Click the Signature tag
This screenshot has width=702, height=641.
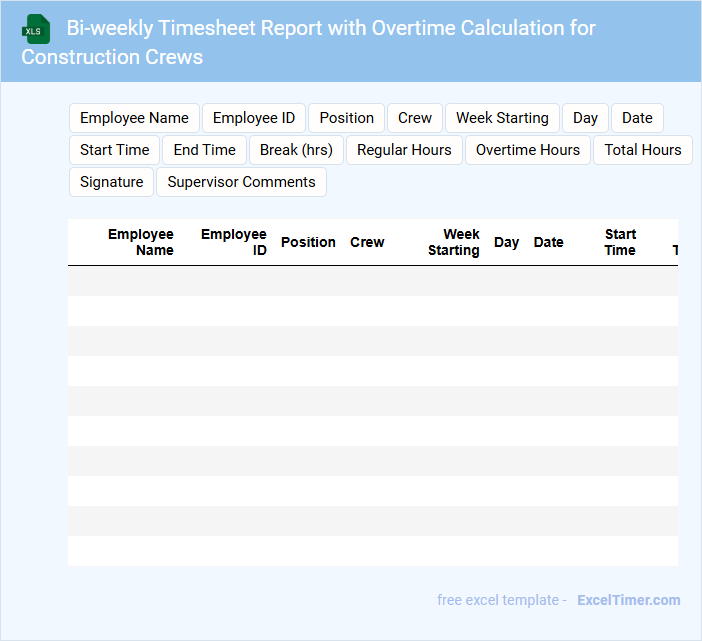tap(111, 182)
